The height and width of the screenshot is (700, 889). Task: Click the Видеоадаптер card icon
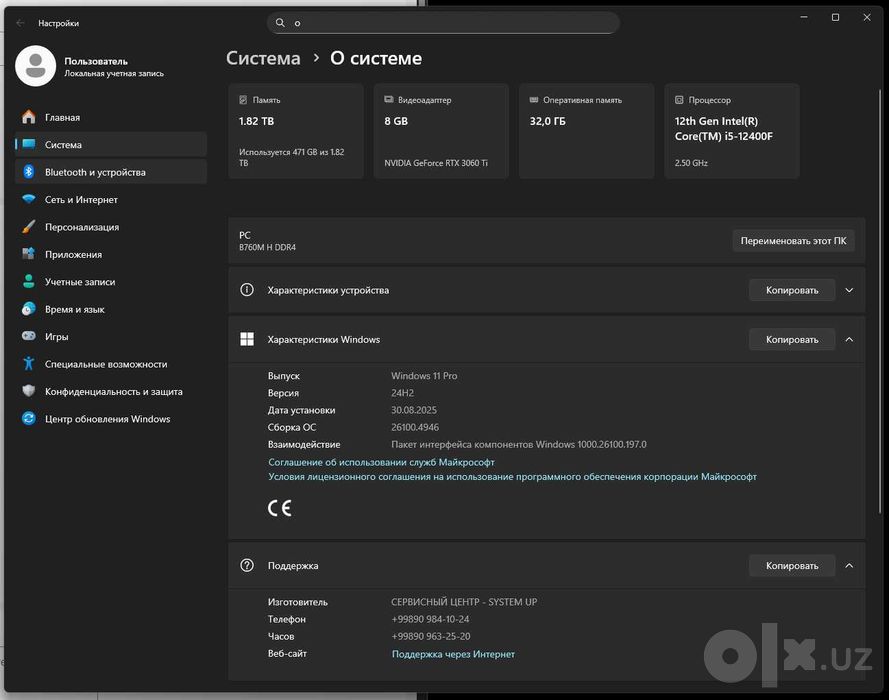[x=388, y=100]
